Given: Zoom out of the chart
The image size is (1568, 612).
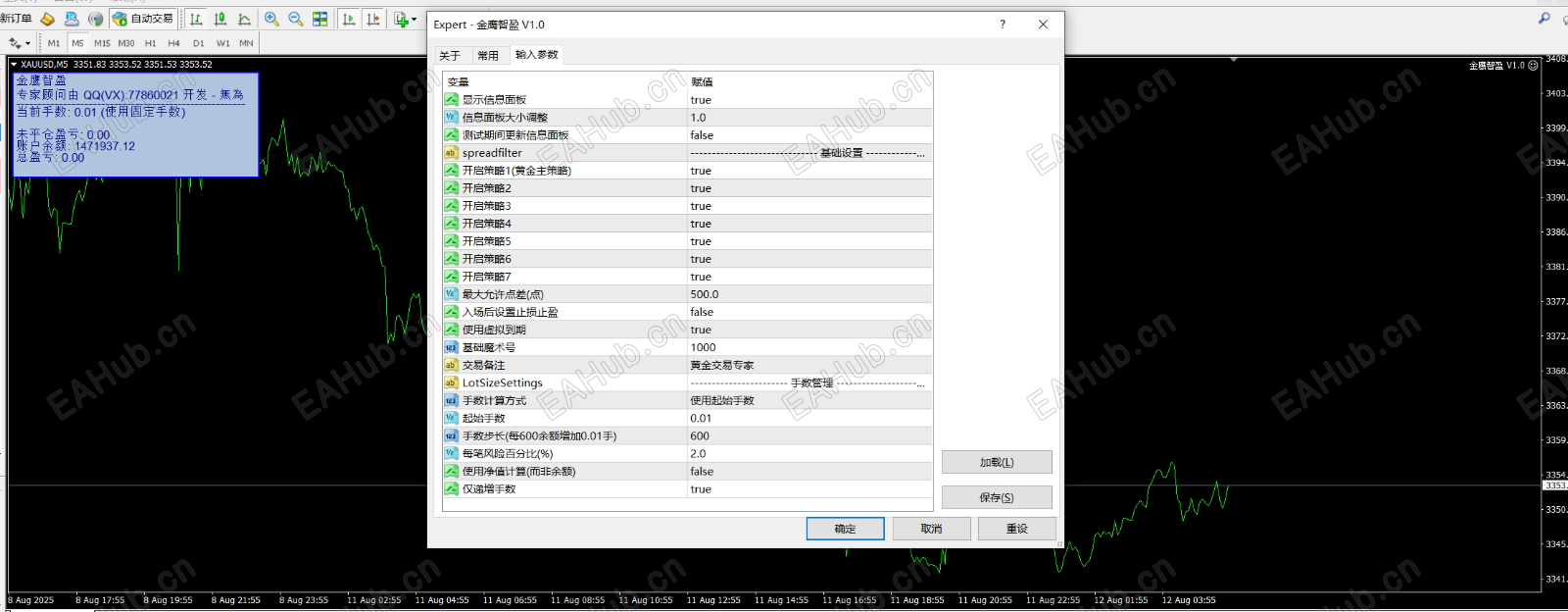Looking at the screenshot, I should [295, 19].
